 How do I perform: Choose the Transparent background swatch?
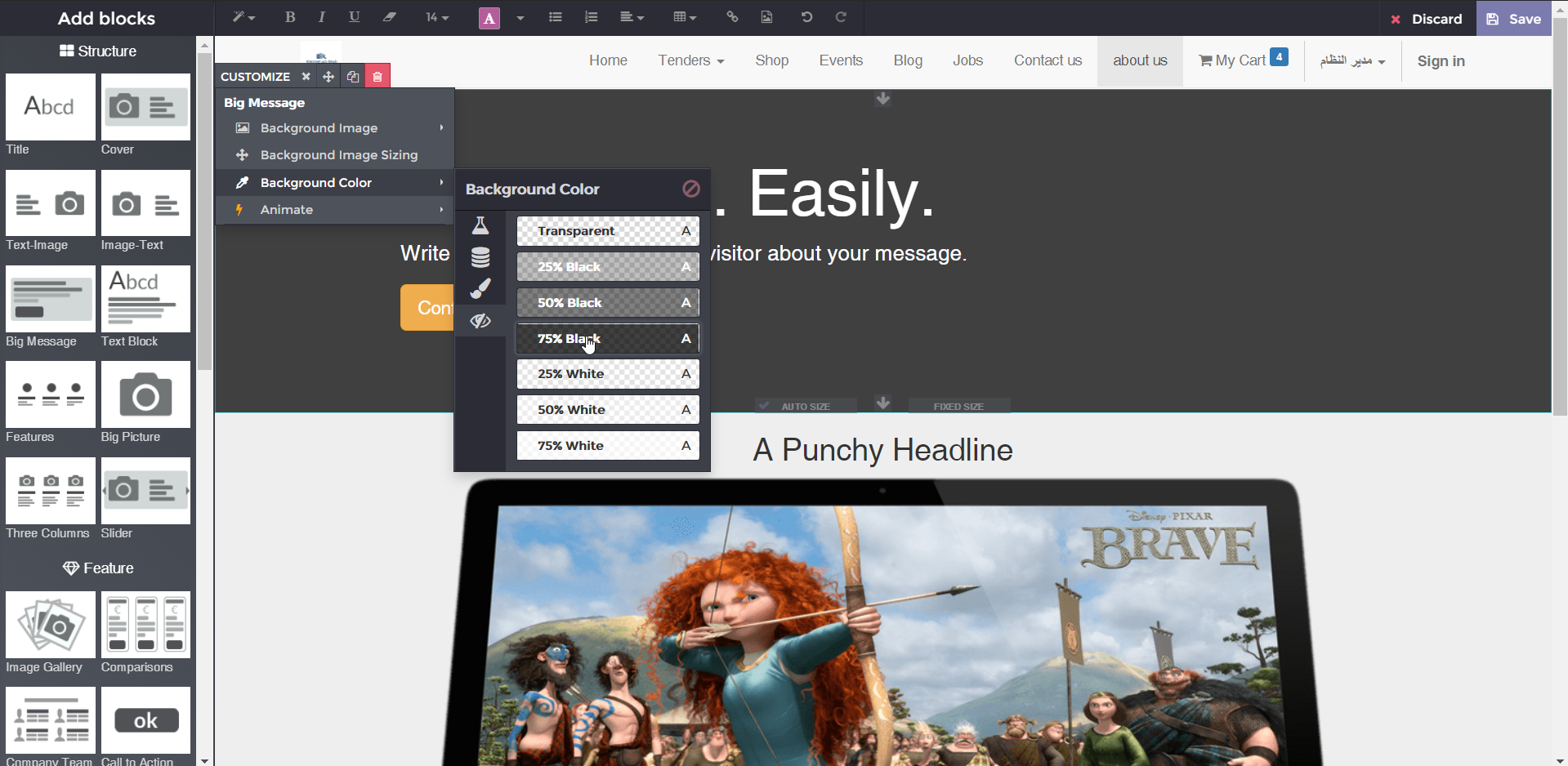[608, 231]
